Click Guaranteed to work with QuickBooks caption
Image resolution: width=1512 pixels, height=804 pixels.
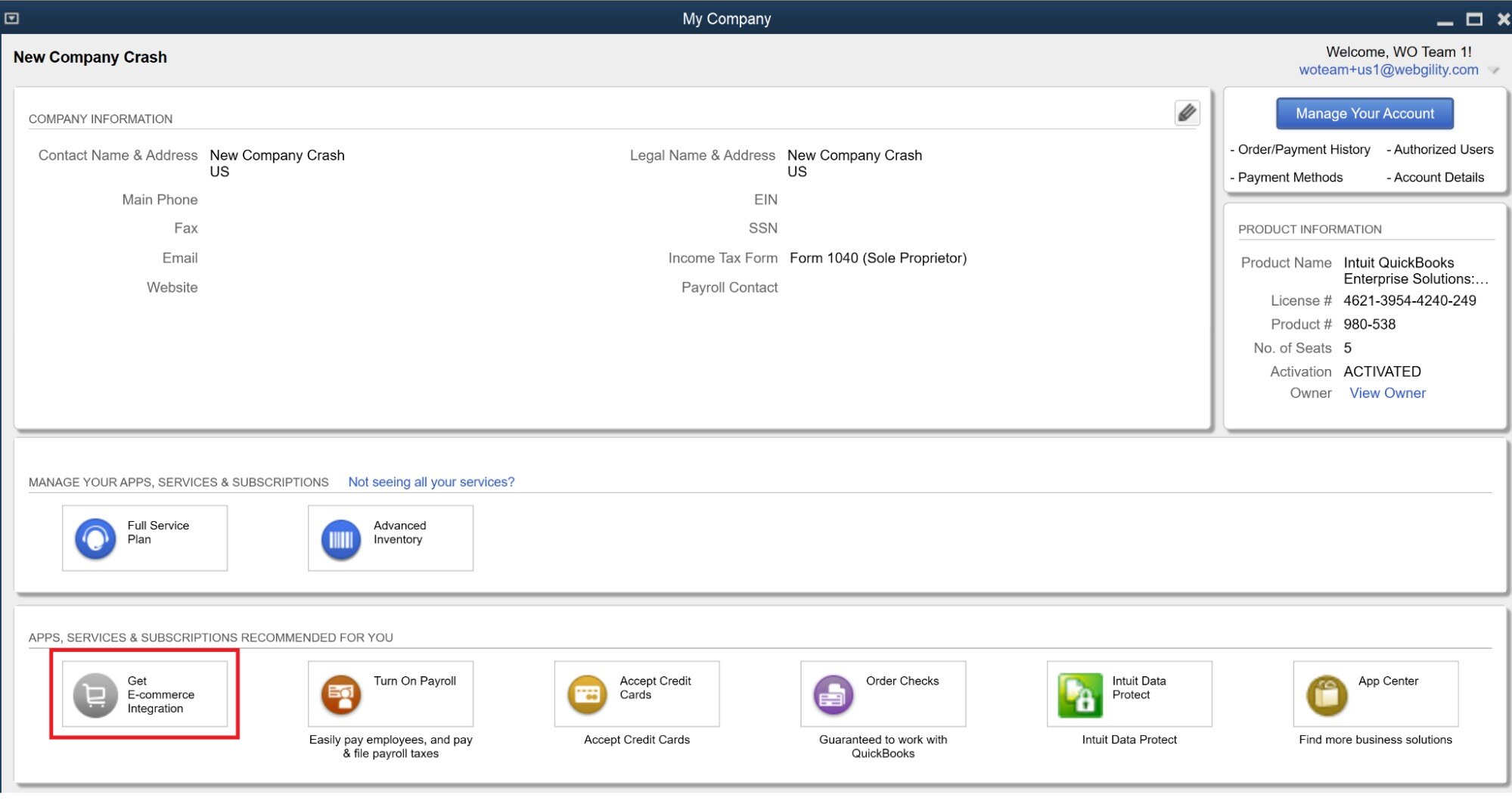[x=883, y=747]
